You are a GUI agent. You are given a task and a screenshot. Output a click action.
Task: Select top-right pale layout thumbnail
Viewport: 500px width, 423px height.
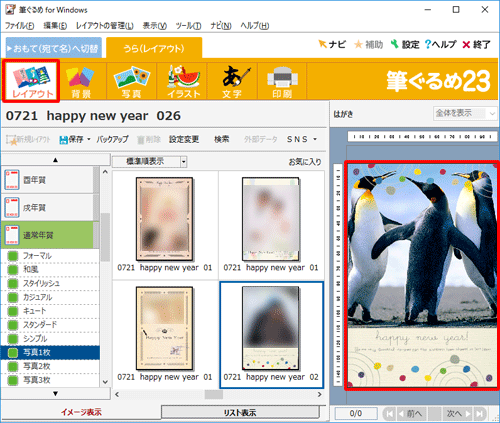tap(270, 219)
